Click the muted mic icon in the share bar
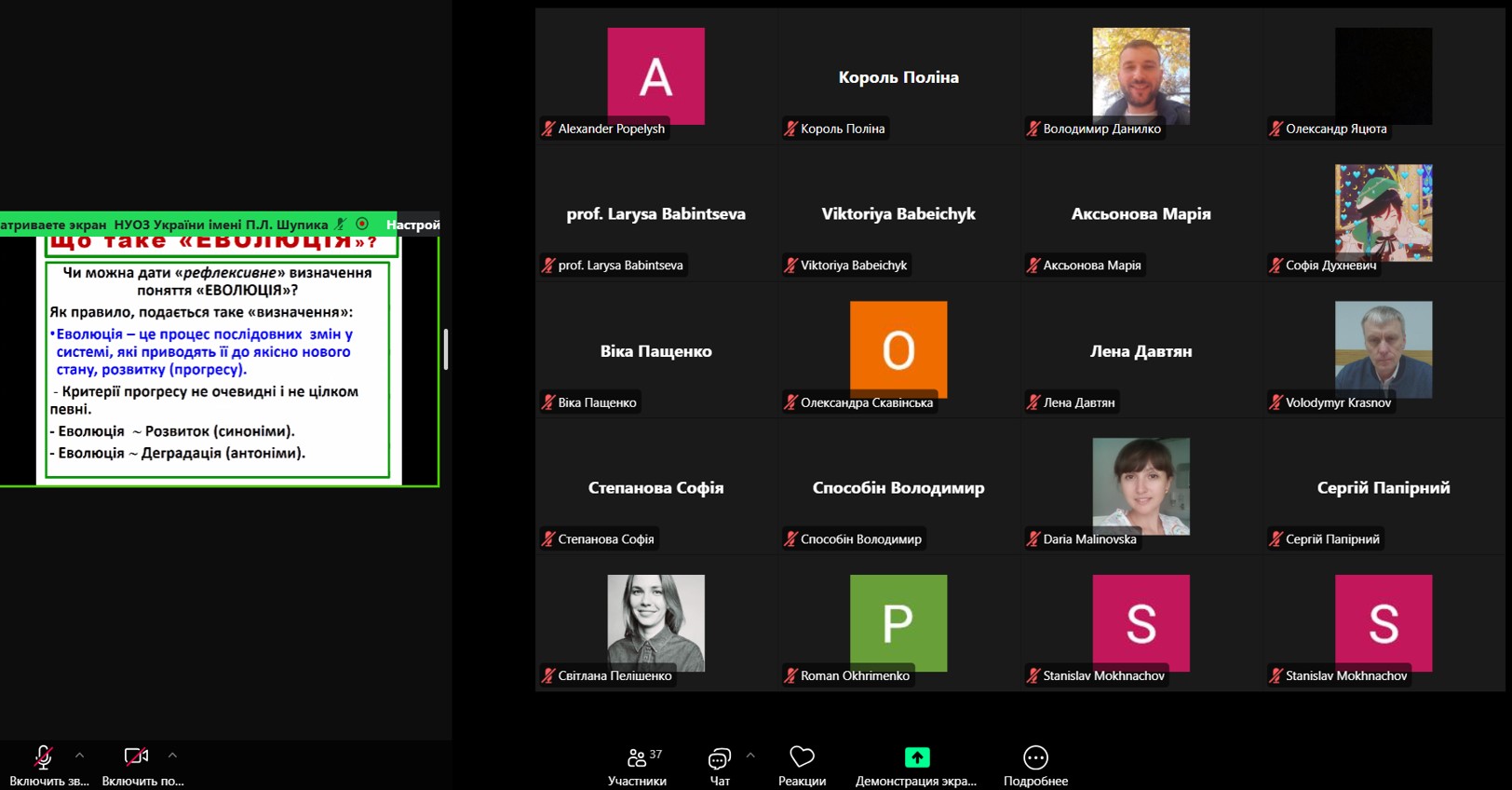 (341, 224)
